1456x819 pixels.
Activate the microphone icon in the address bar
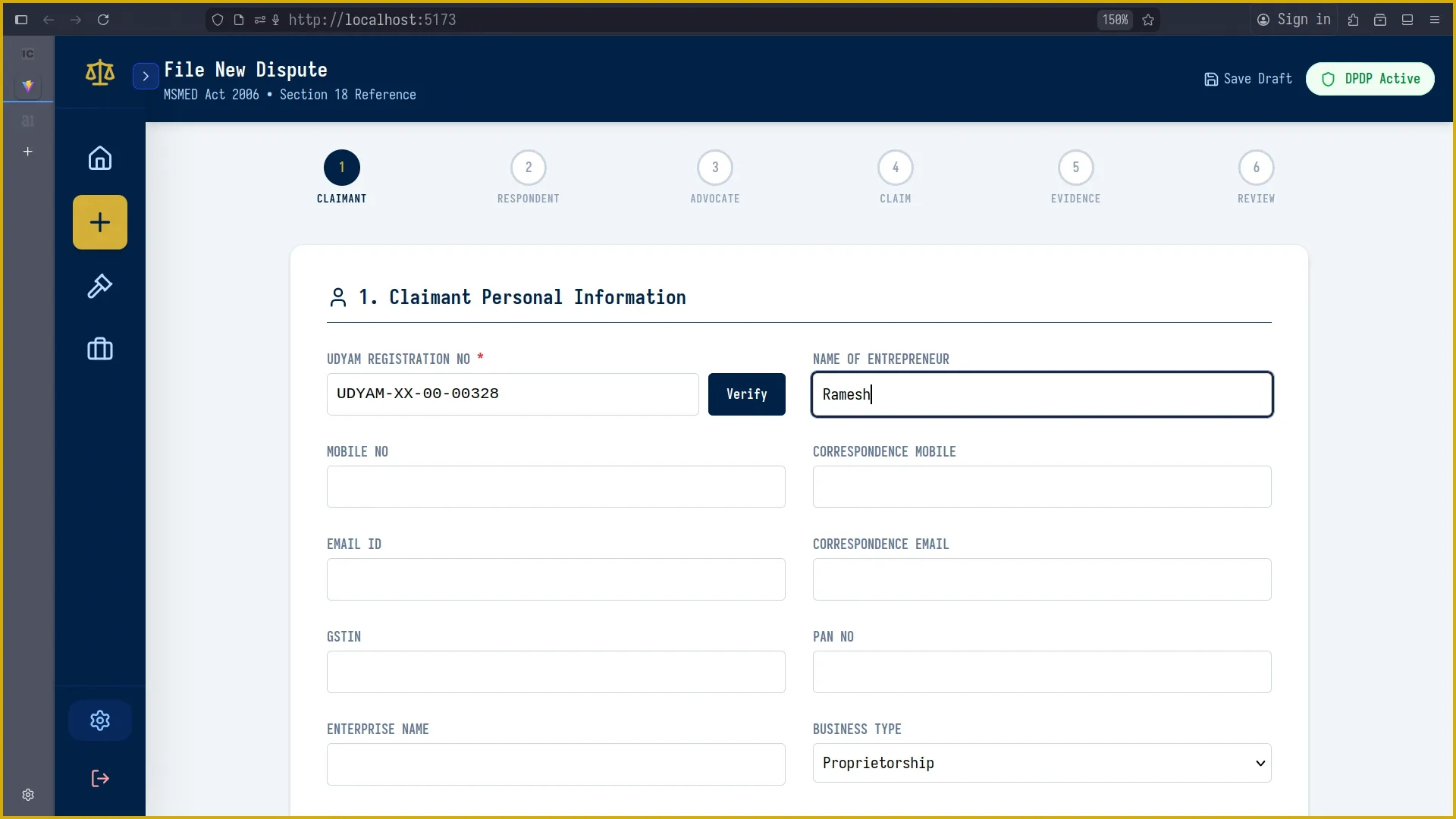277,20
